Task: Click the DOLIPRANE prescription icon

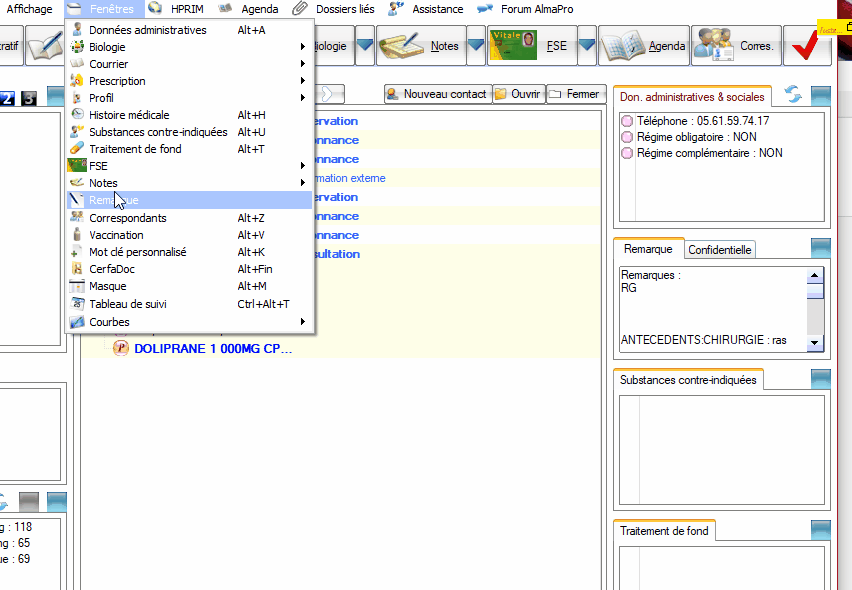Action: coord(122,348)
